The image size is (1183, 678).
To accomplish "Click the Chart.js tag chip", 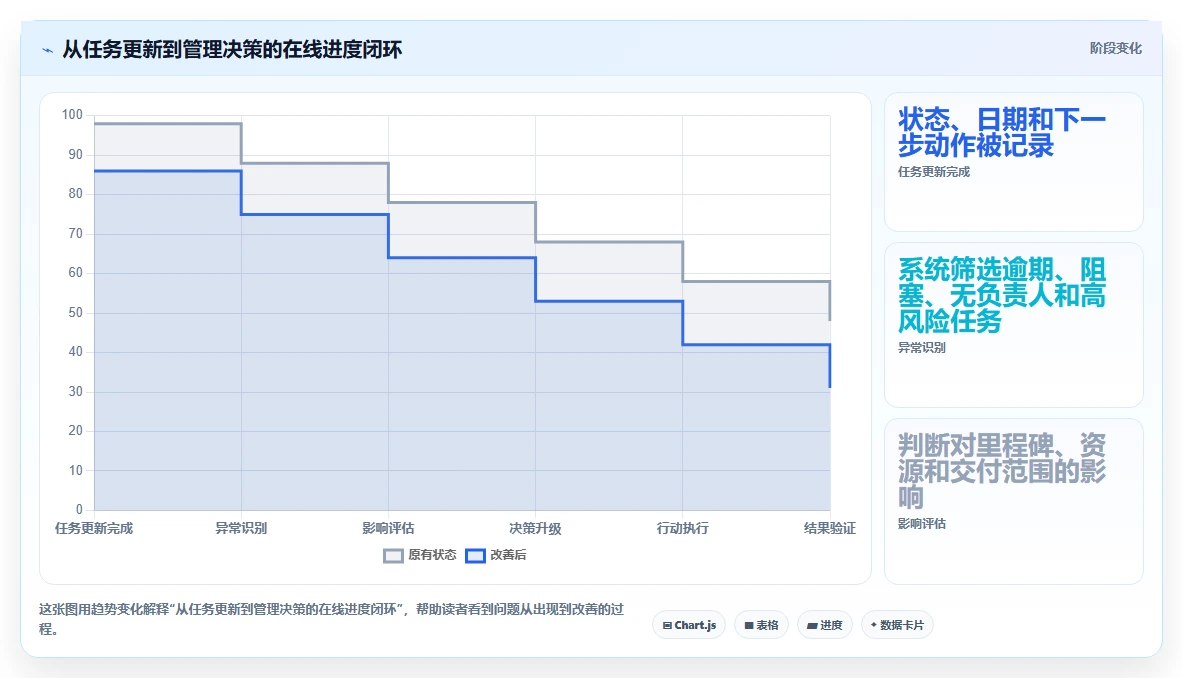I will click(x=689, y=625).
